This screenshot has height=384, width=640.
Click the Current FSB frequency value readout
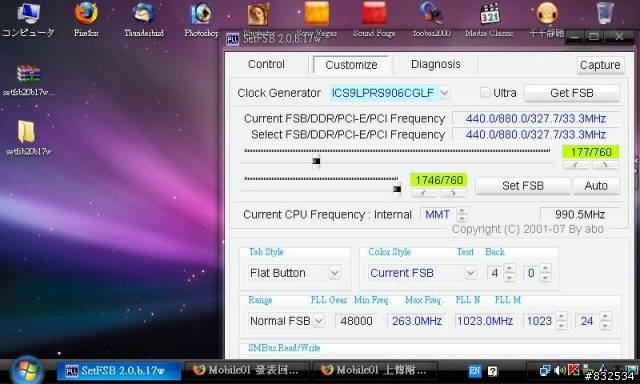click(x=535, y=118)
